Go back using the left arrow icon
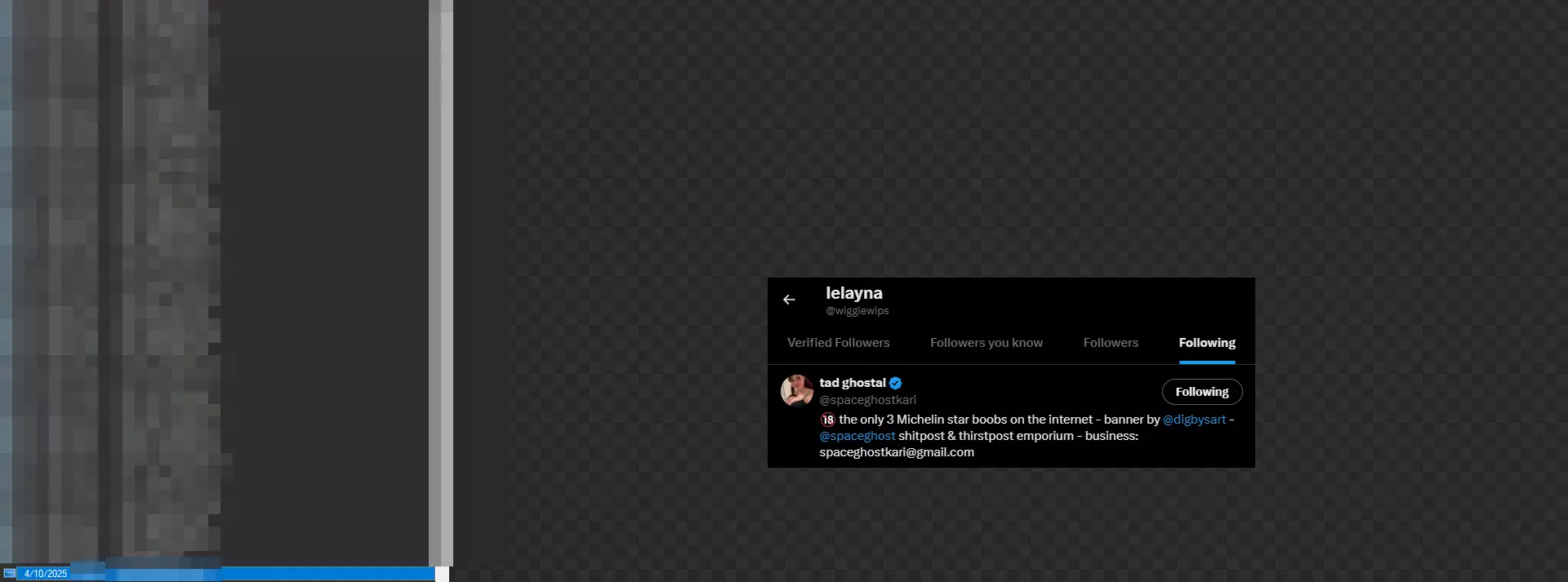Image resolution: width=1568 pixels, height=582 pixels. point(789,300)
